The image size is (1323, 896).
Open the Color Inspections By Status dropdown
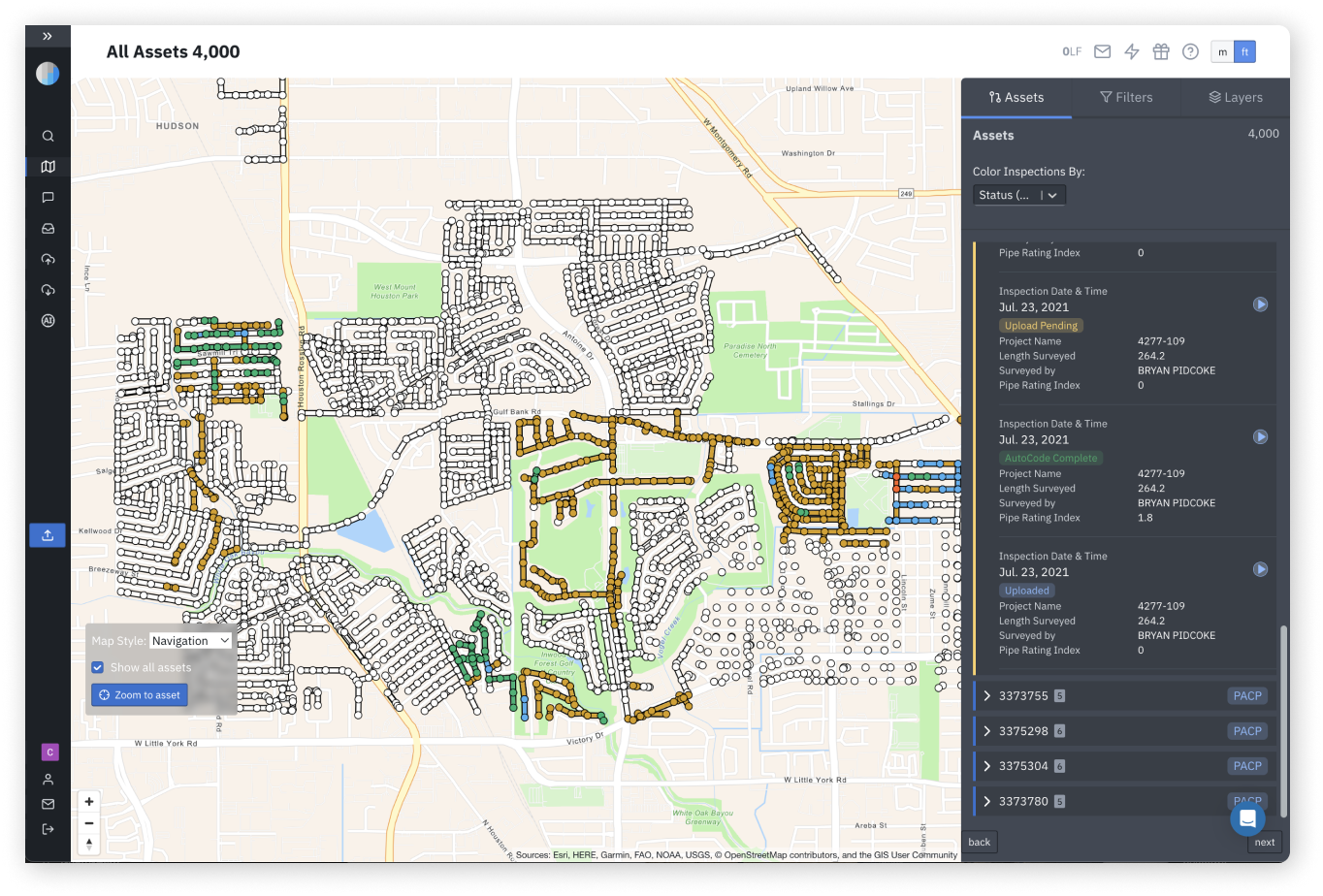coord(1019,195)
